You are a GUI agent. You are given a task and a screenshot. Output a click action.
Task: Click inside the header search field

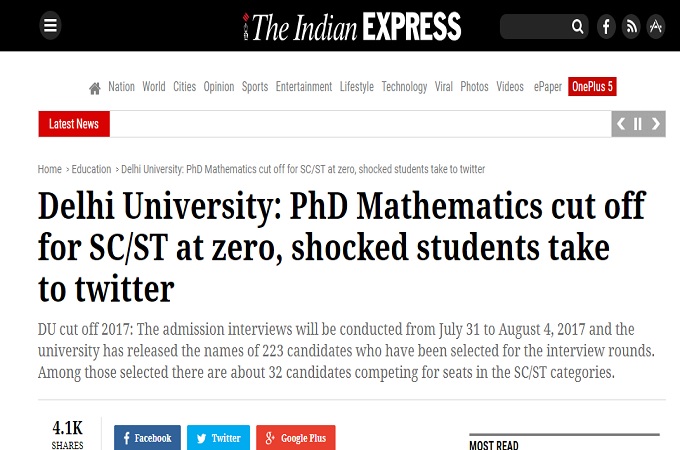(x=535, y=27)
